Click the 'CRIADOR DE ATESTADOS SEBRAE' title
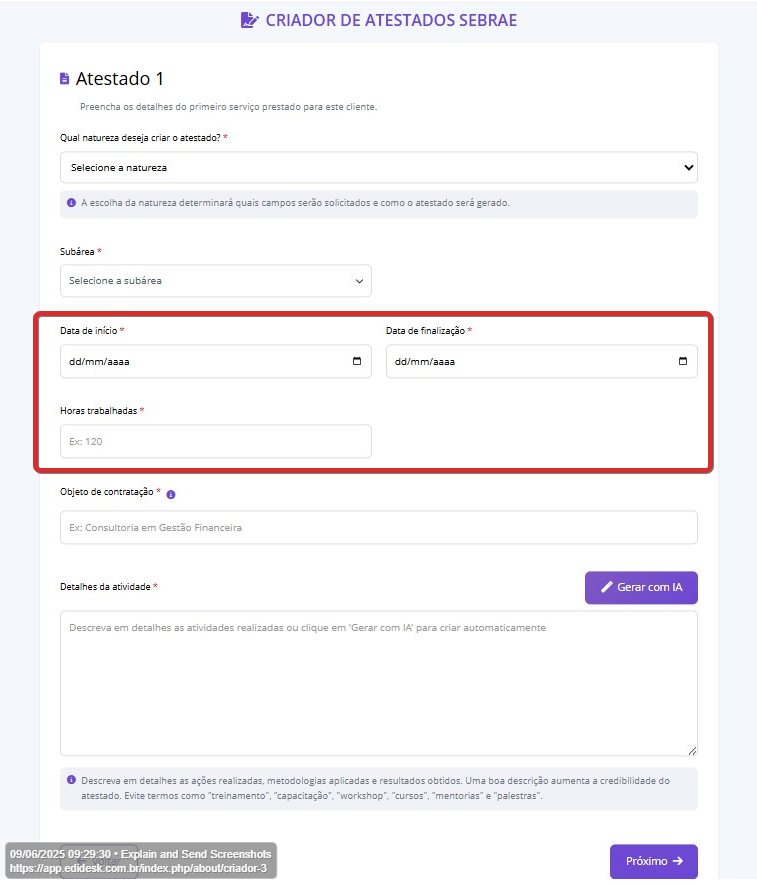 391,20
